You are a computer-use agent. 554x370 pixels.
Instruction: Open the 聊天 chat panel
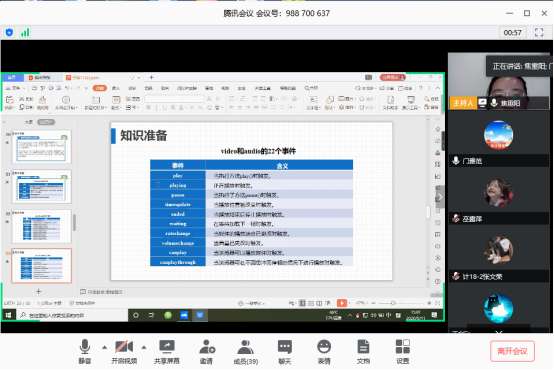[x=285, y=351]
